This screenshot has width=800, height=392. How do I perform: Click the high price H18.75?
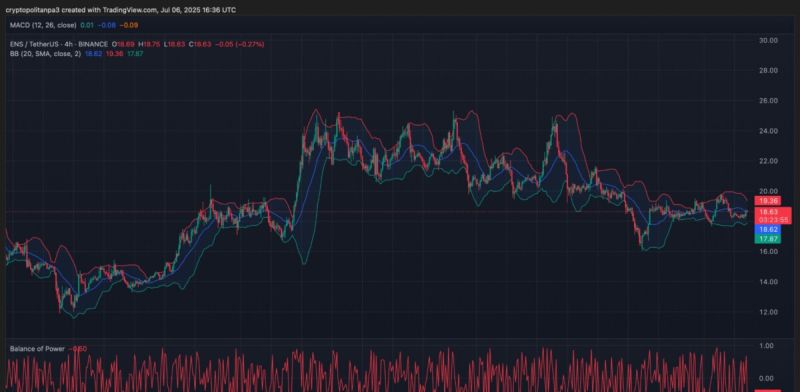point(149,44)
